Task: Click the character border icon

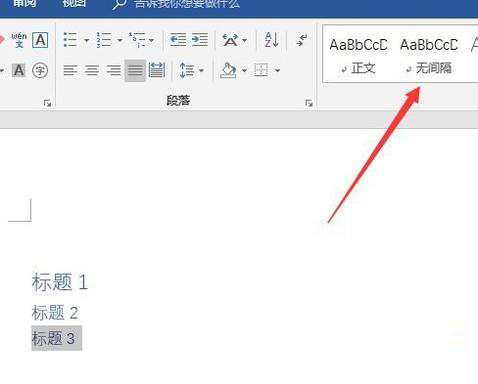Action: 40,40
